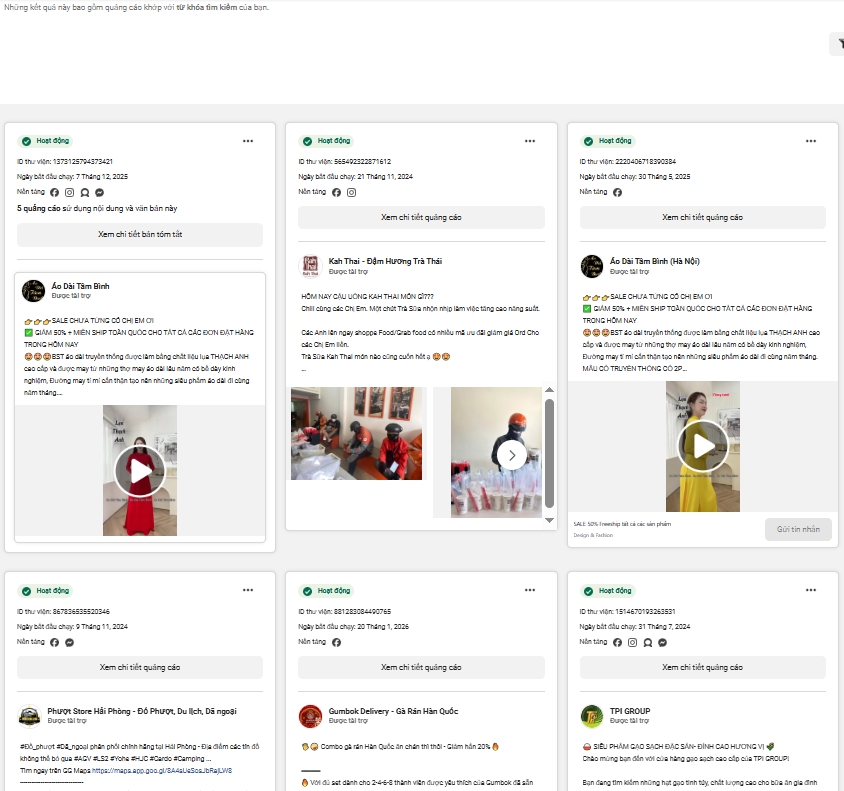Click Instagram icon in the Kah Thai ad card
The height and width of the screenshot is (791, 844).
[351, 192]
